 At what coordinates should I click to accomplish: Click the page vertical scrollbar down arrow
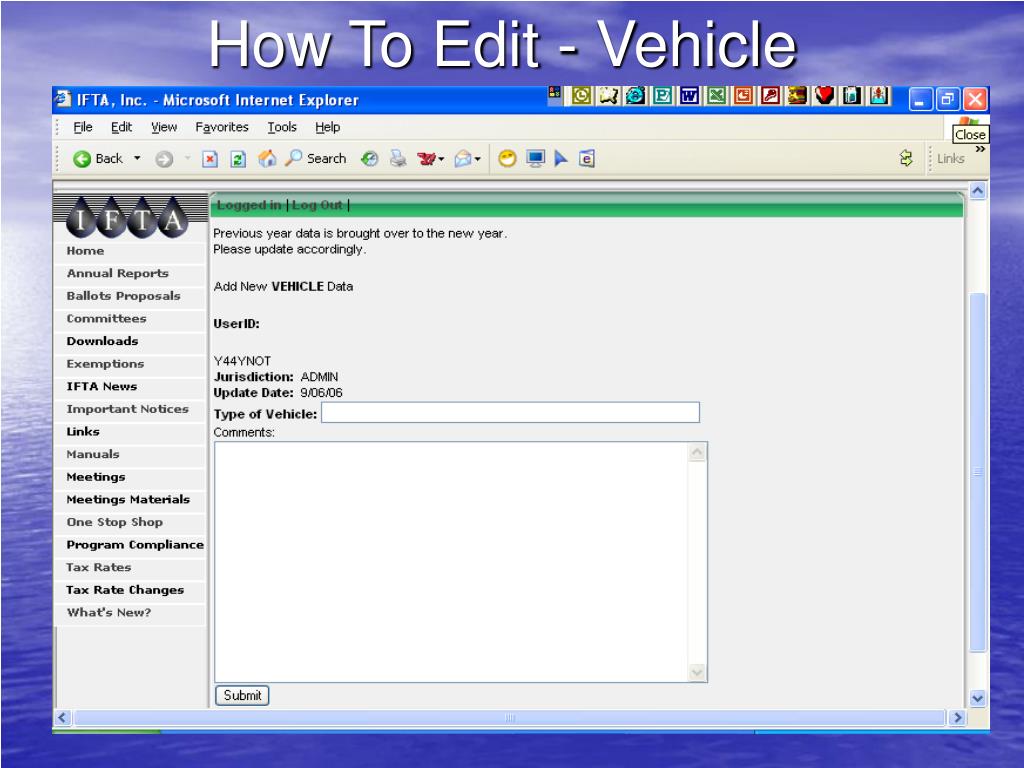click(978, 698)
